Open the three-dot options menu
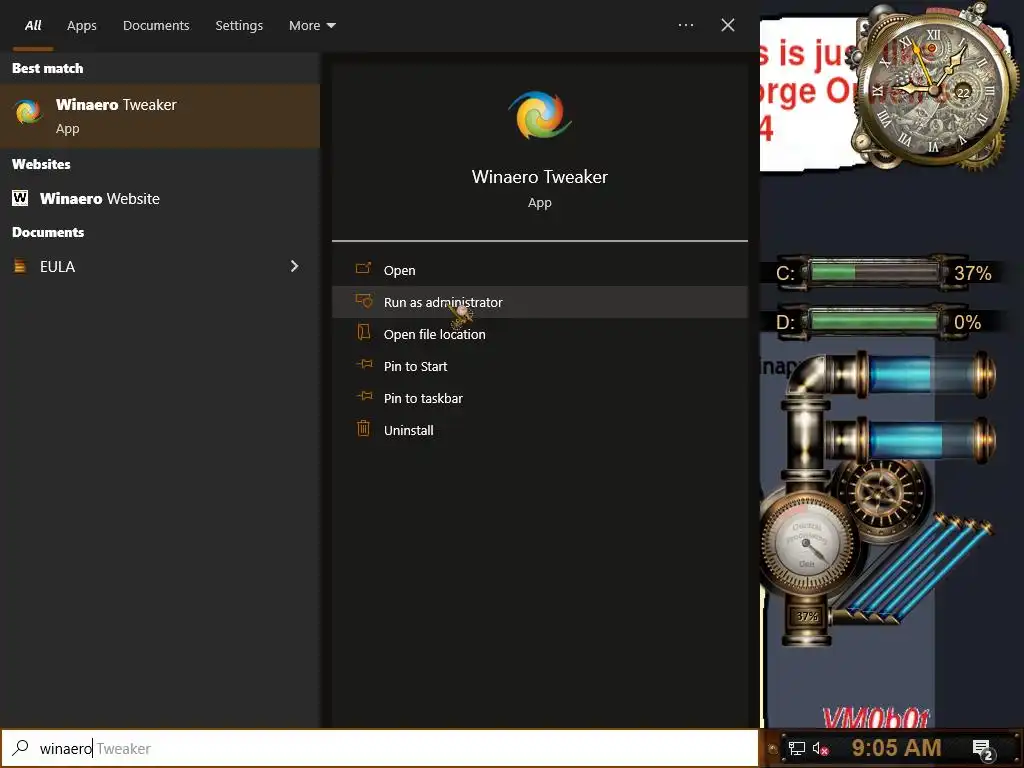Viewport: 1024px width, 768px height. tap(686, 25)
